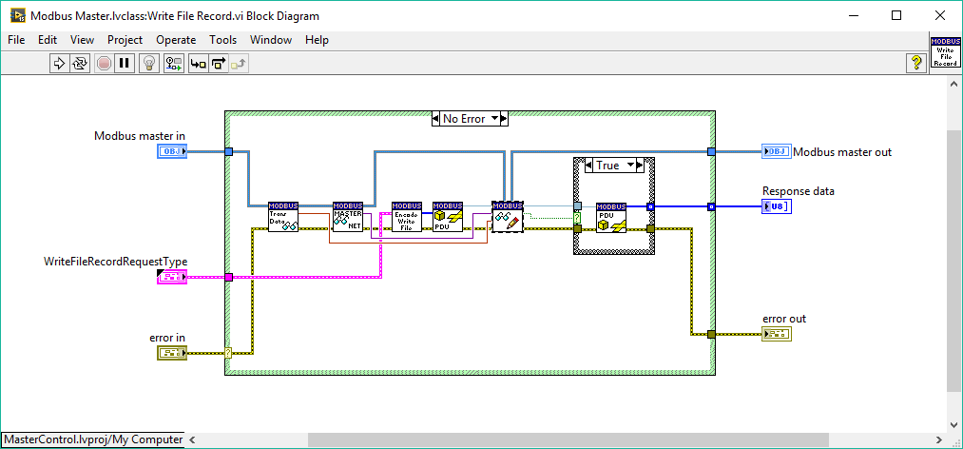Image resolution: width=963 pixels, height=449 pixels.
Task: Select Modbus master in OBJ terminal
Action: 171,151
